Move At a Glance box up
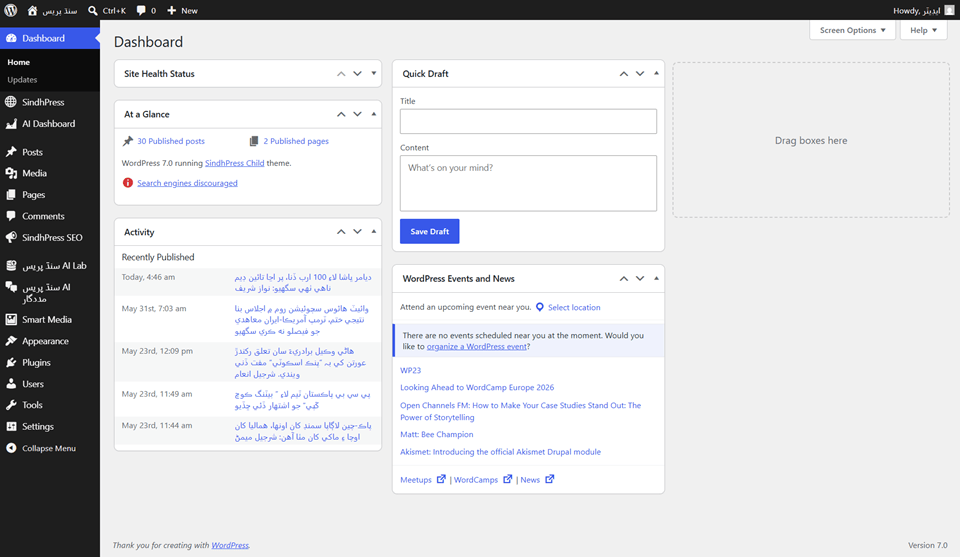The image size is (960, 557). pos(341,114)
